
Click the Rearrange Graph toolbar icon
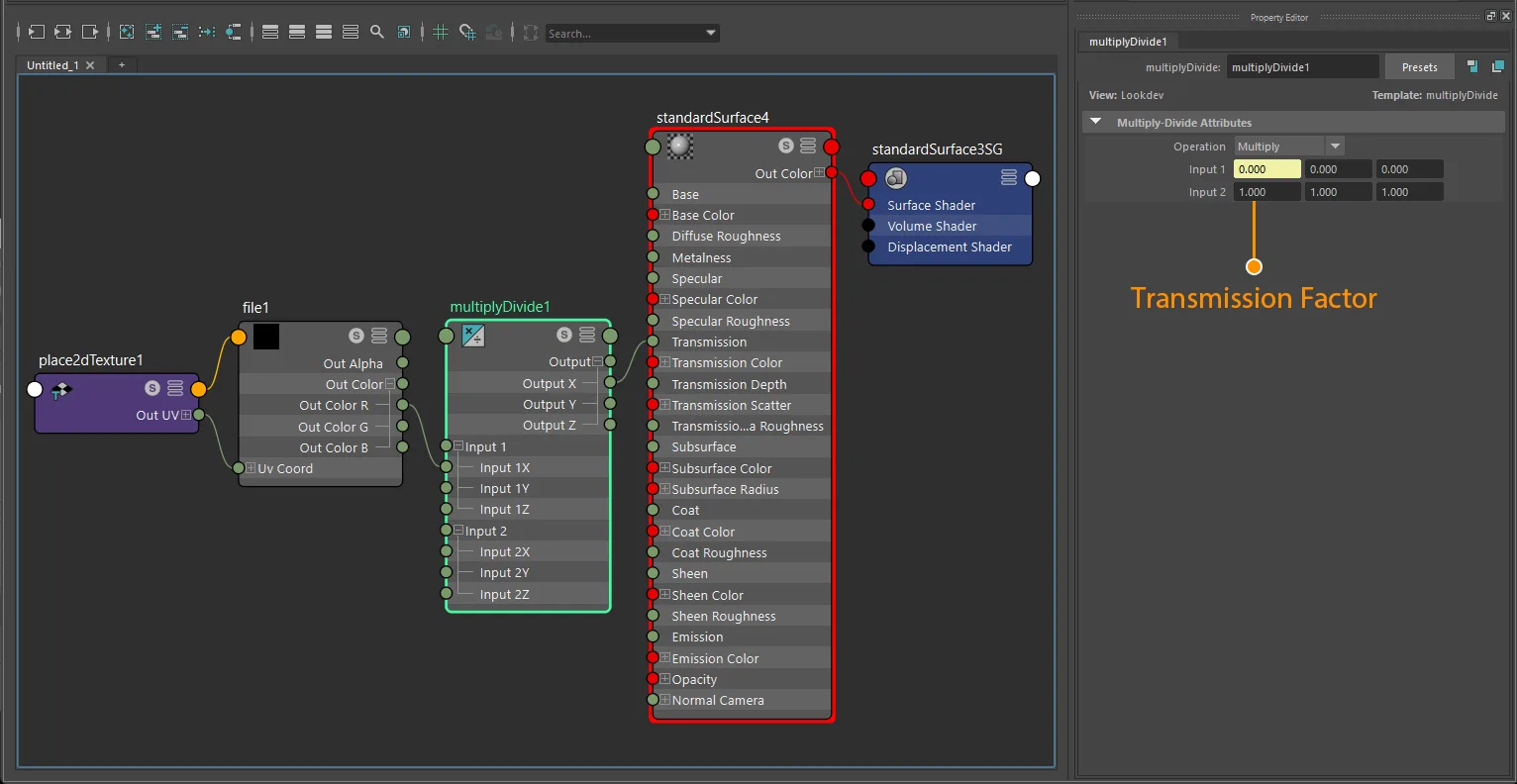click(x=207, y=32)
